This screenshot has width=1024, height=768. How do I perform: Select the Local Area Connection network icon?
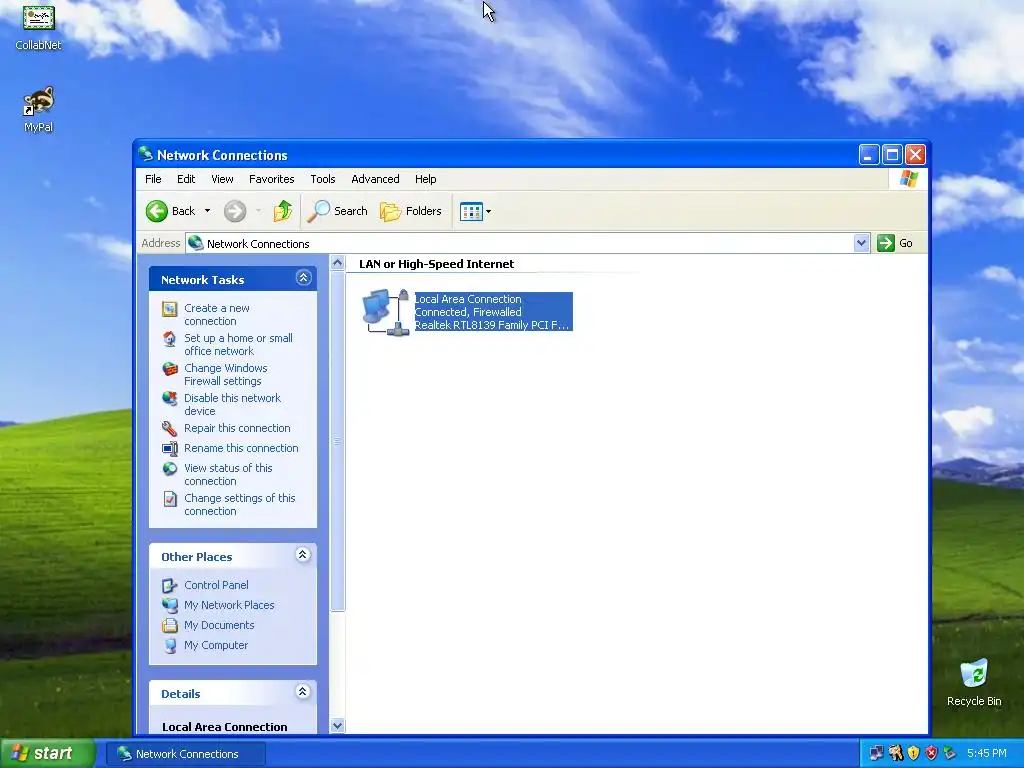[386, 312]
